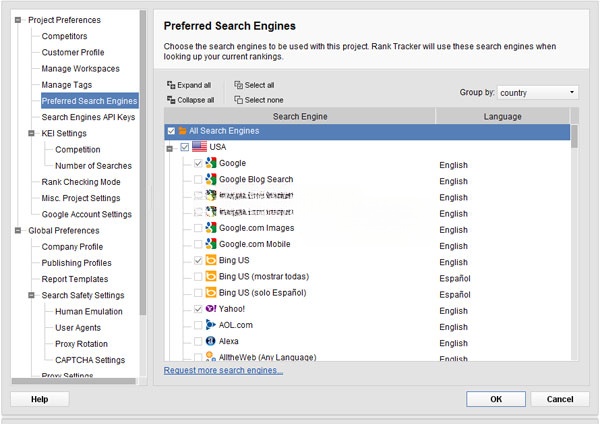
Task: Open Human Emulation settings
Action: [89, 311]
